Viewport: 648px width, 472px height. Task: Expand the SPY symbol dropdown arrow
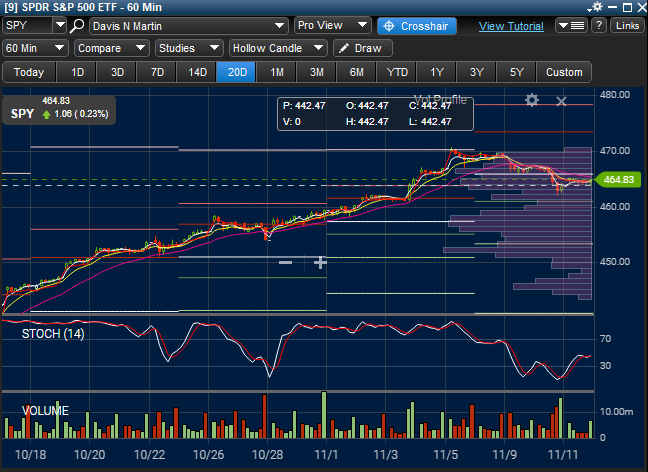[60, 25]
